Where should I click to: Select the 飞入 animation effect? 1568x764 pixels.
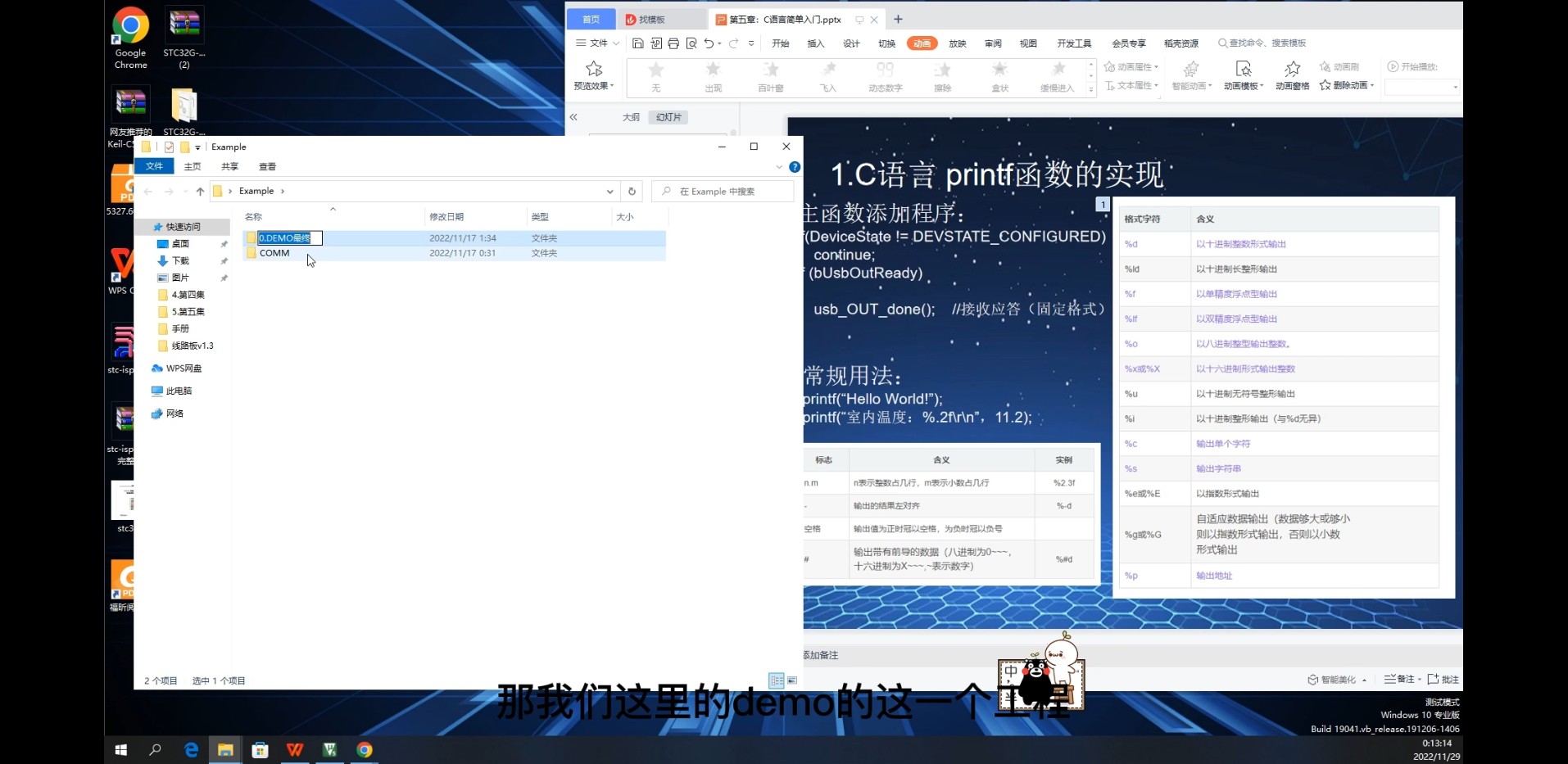pyautogui.click(x=828, y=77)
